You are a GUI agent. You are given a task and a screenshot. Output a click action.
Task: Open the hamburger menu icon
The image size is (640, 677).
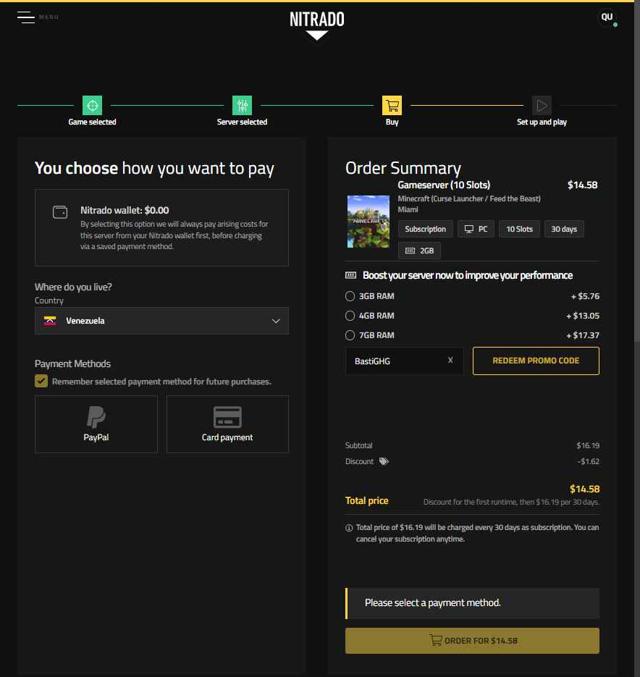tap(26, 17)
